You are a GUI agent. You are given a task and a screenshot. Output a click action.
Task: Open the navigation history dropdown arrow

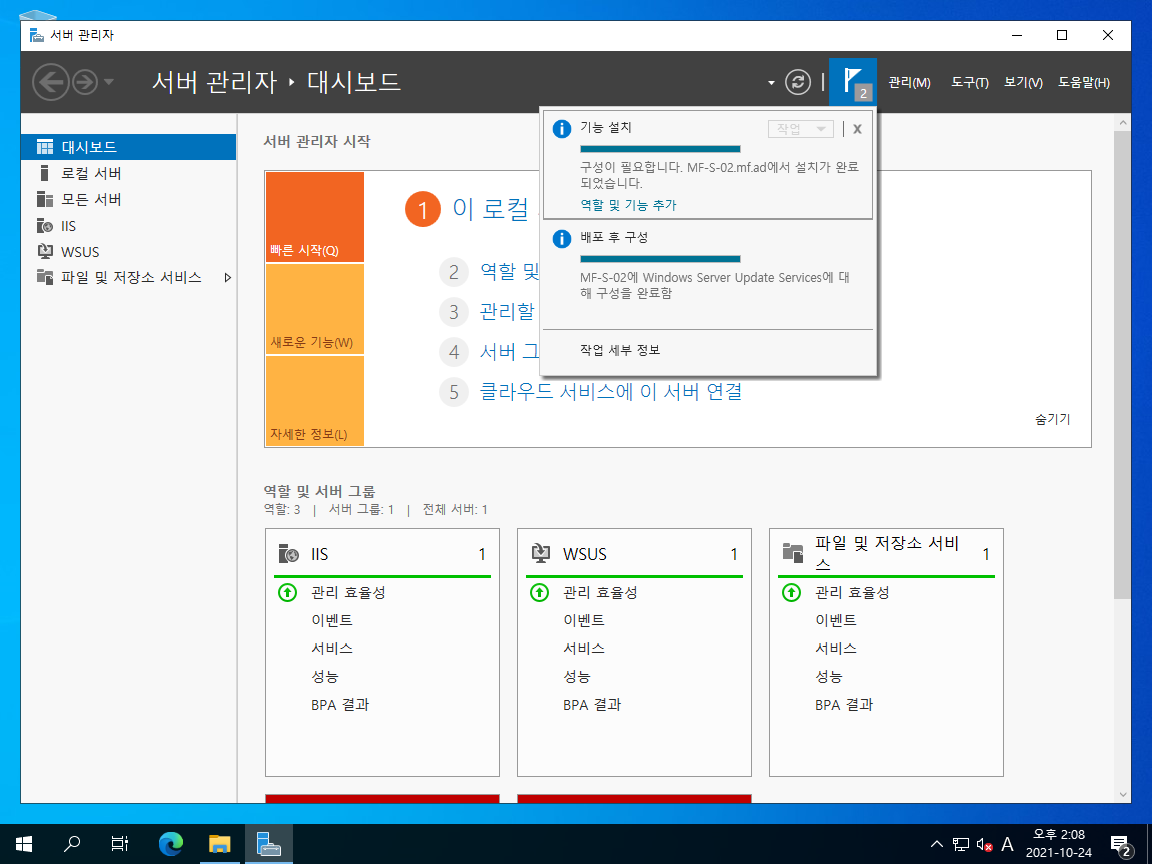(109, 82)
